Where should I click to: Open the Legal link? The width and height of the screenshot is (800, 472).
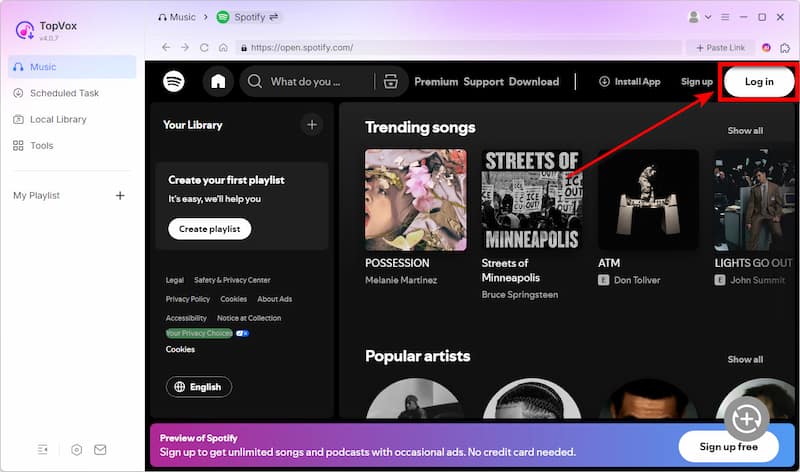174,280
